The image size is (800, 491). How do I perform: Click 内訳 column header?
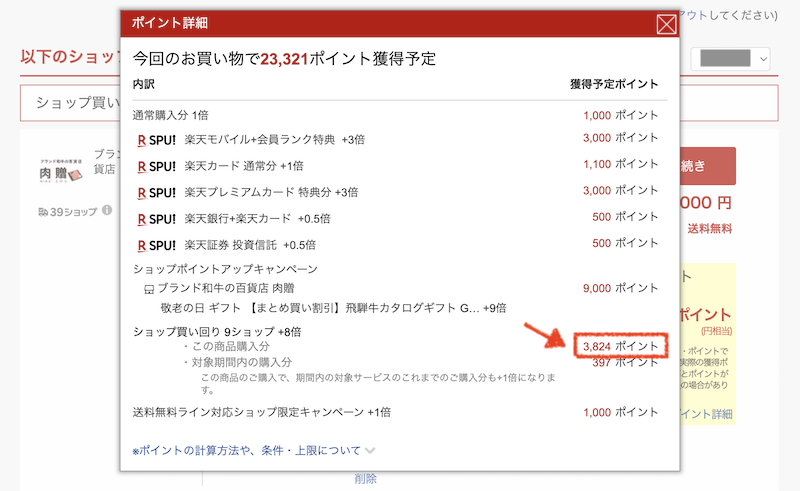pos(143,84)
